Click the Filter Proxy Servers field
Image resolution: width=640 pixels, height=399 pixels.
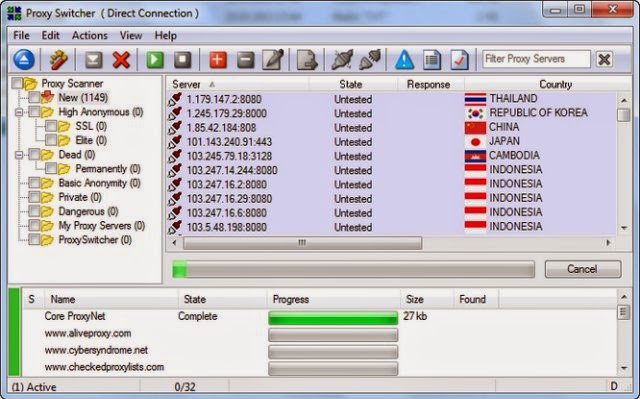[536, 59]
